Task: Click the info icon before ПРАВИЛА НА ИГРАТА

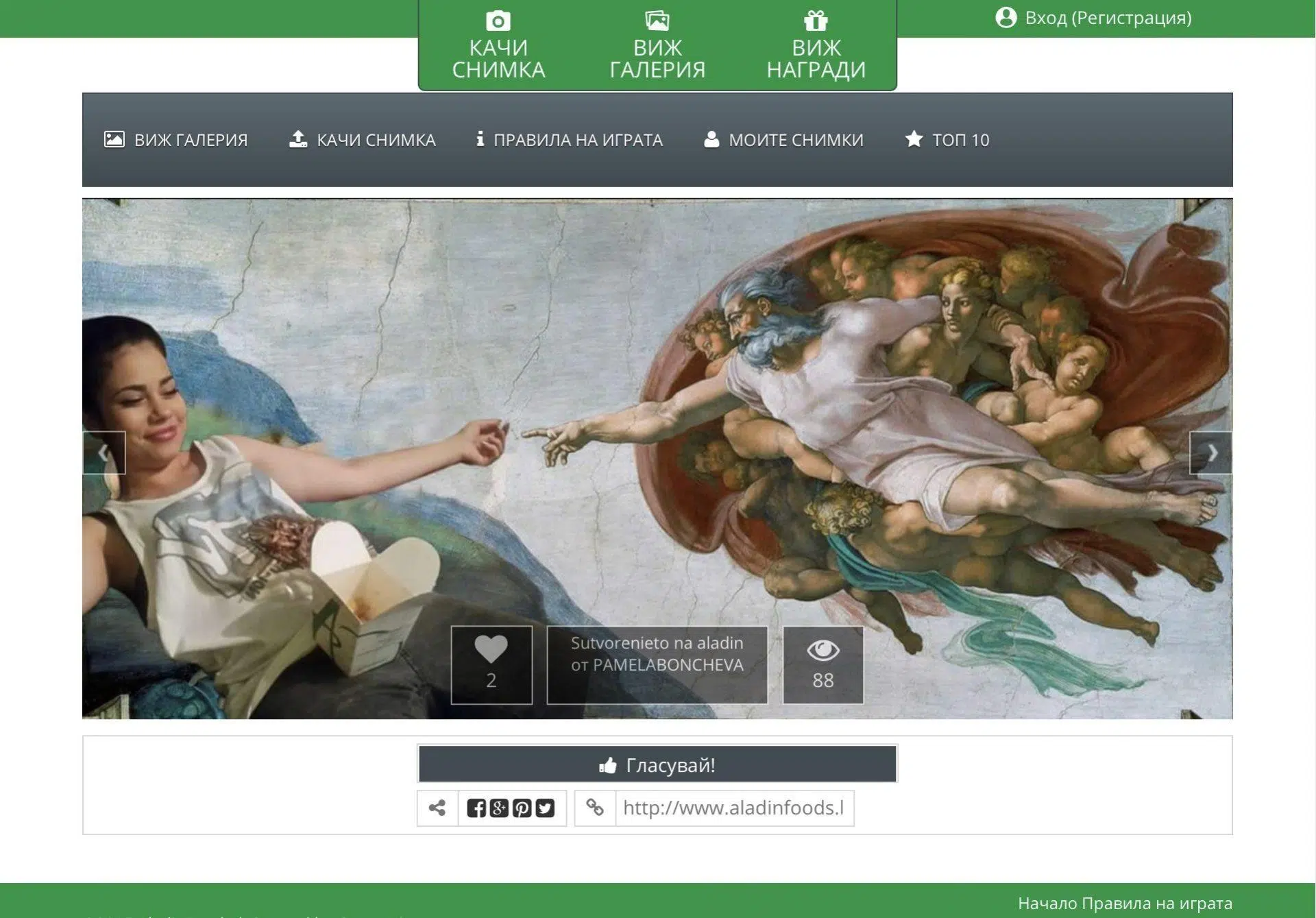Action: (480, 139)
